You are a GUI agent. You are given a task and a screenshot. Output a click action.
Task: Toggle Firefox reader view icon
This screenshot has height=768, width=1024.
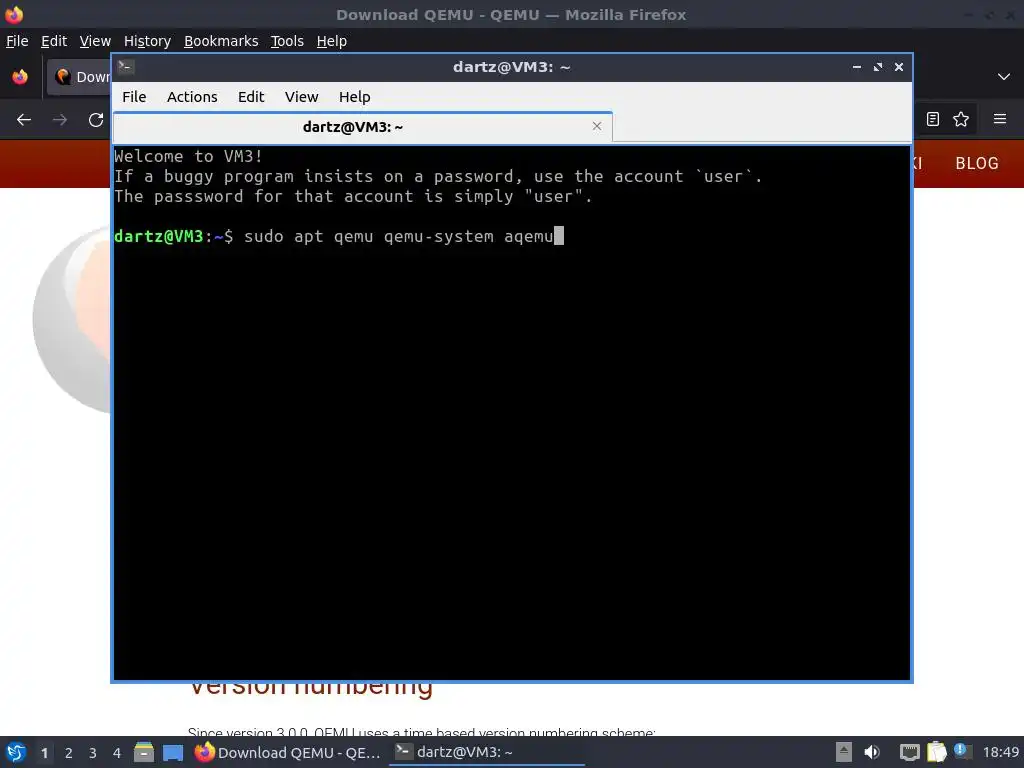click(933, 119)
